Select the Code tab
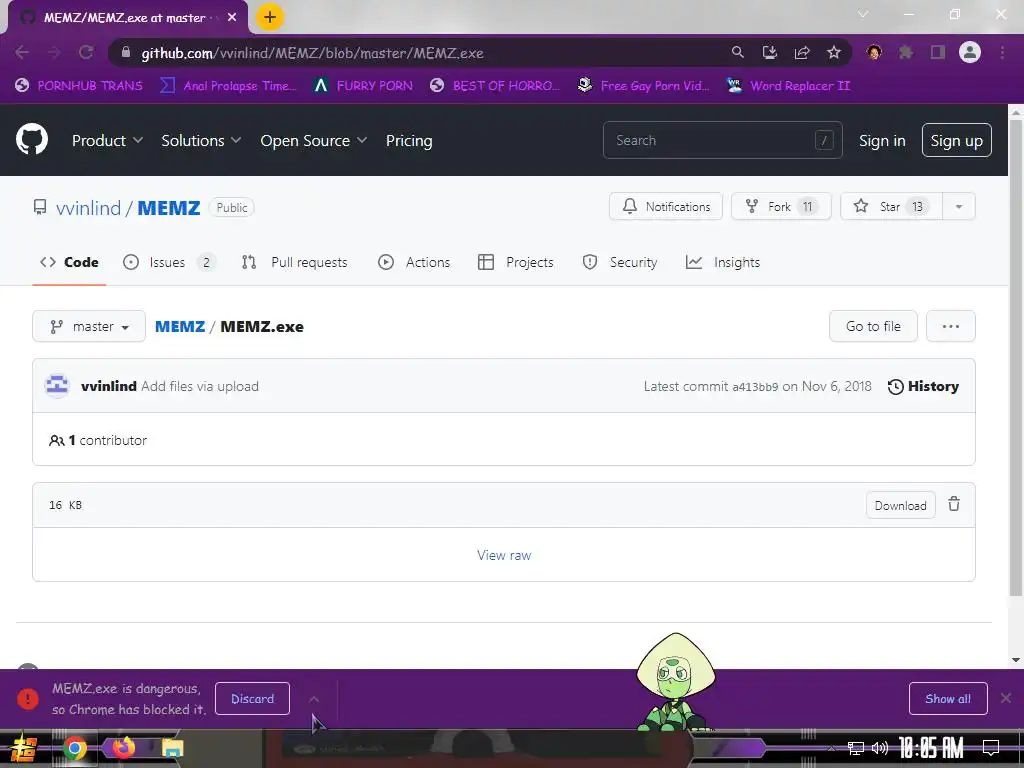This screenshot has height=768, width=1024. pos(69,262)
